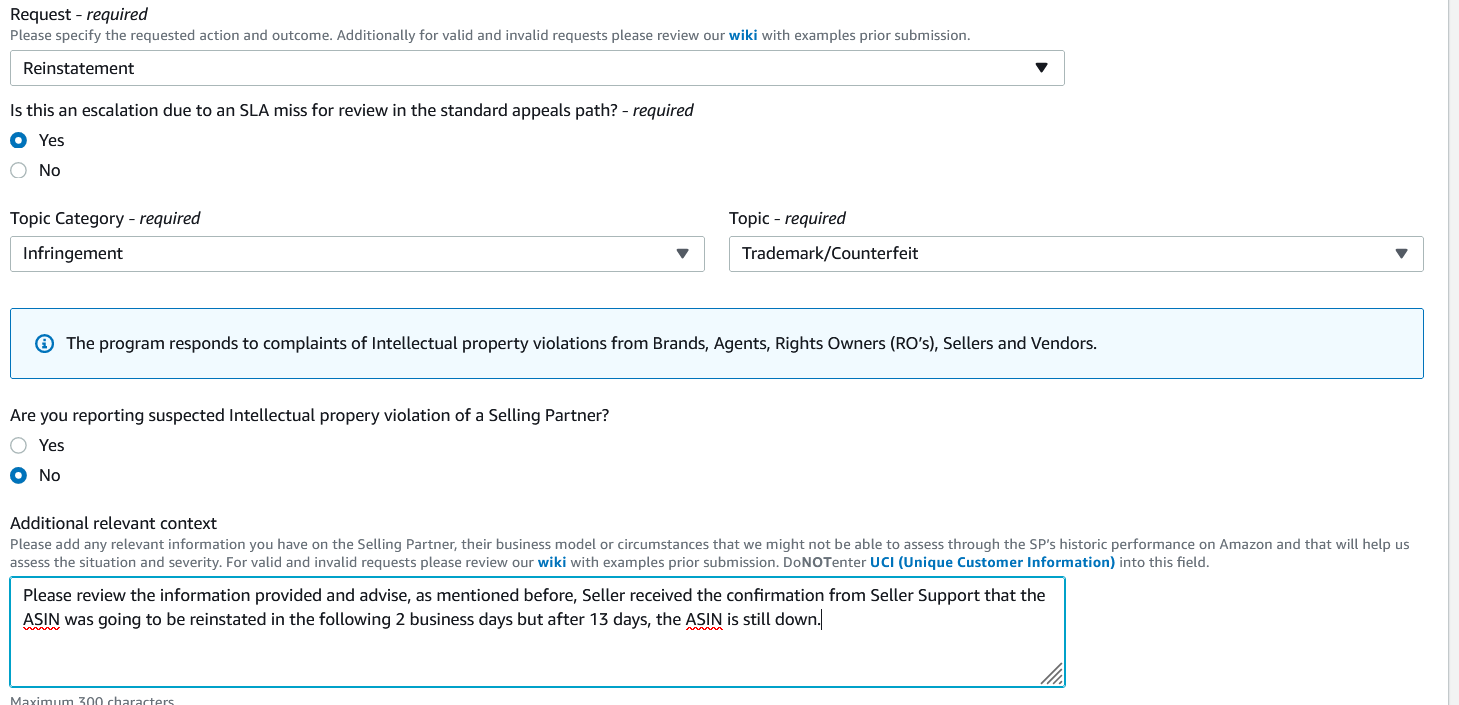Open the wiki link under Request

point(742,35)
